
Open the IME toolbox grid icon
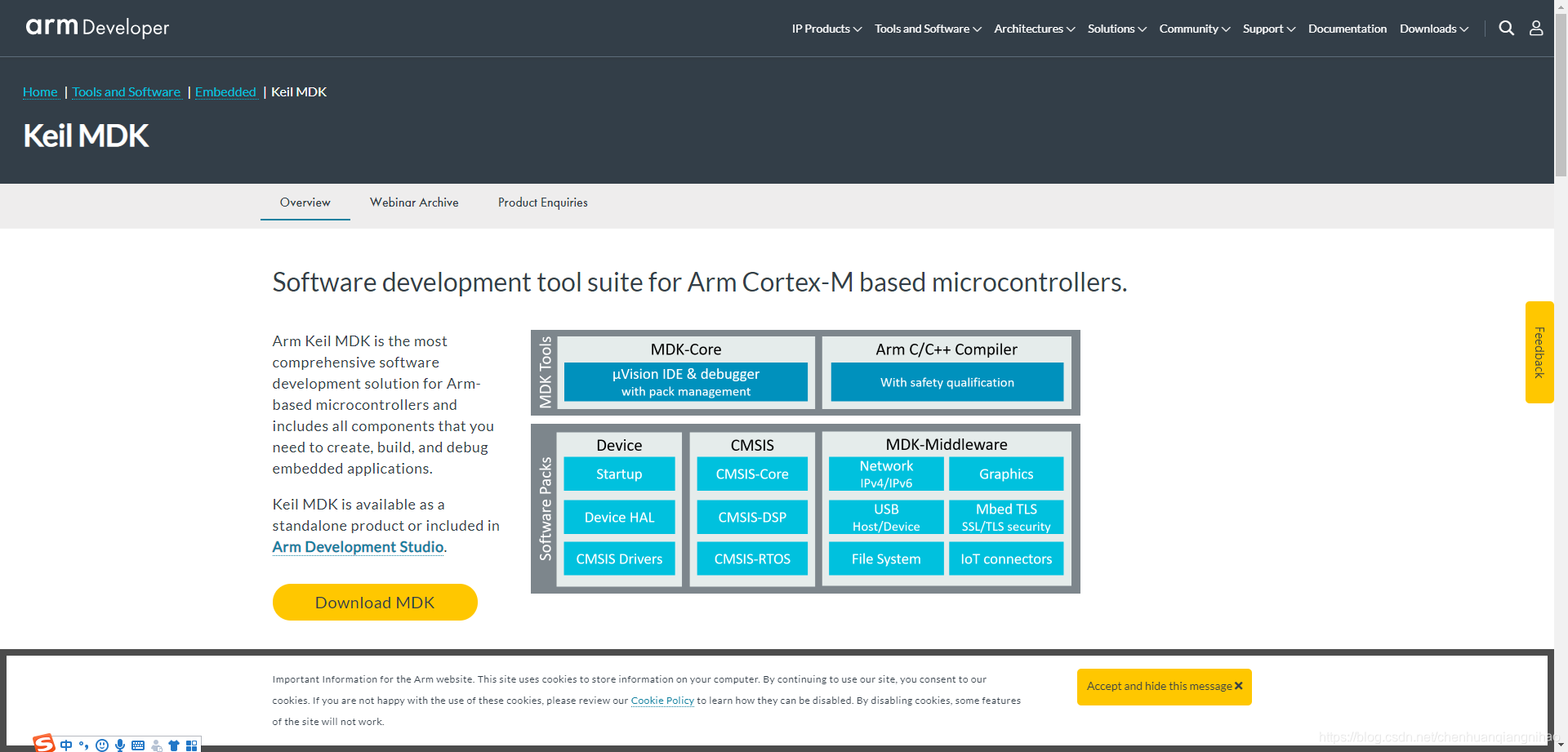(x=191, y=745)
